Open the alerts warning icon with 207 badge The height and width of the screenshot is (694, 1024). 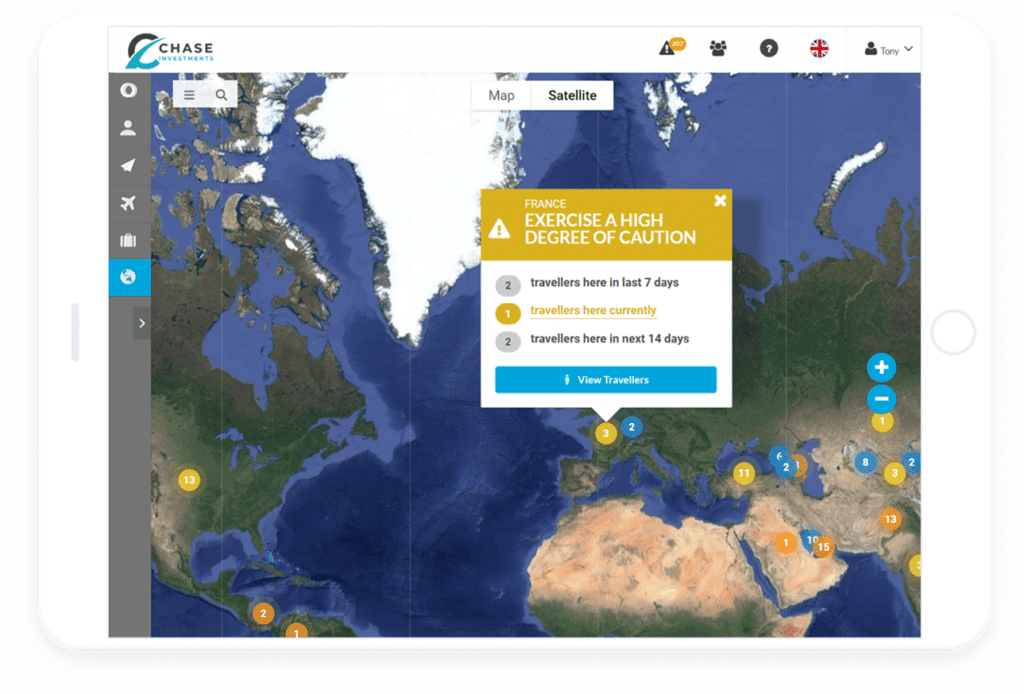click(667, 48)
